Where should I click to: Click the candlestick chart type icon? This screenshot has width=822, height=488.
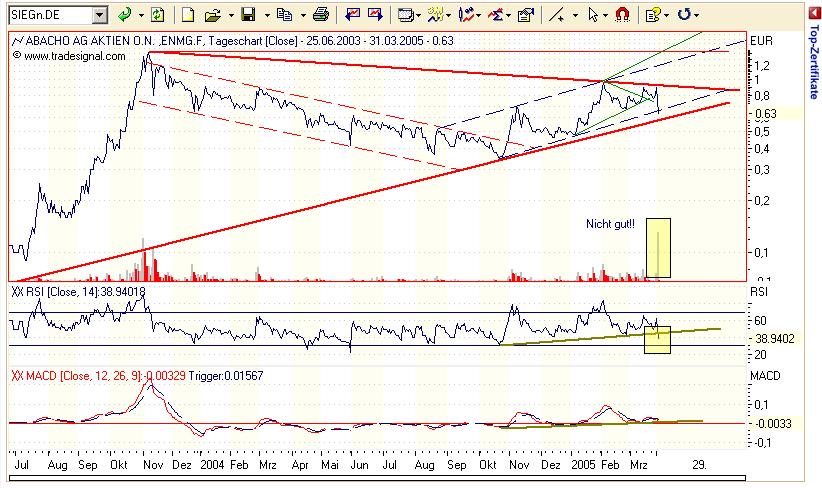point(466,15)
